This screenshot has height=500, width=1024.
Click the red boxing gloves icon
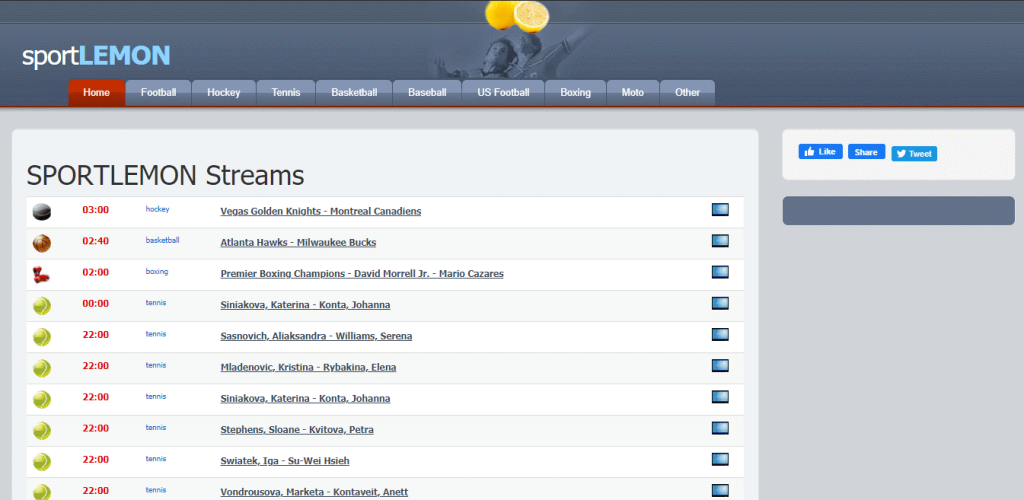click(x=41, y=275)
